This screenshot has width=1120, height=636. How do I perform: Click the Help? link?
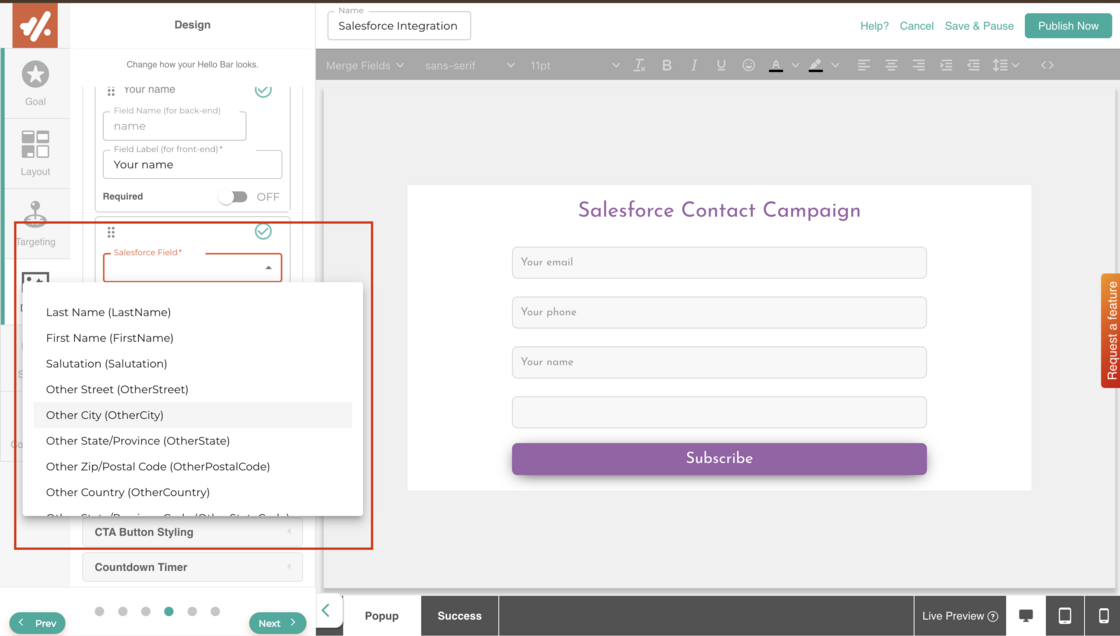874,26
